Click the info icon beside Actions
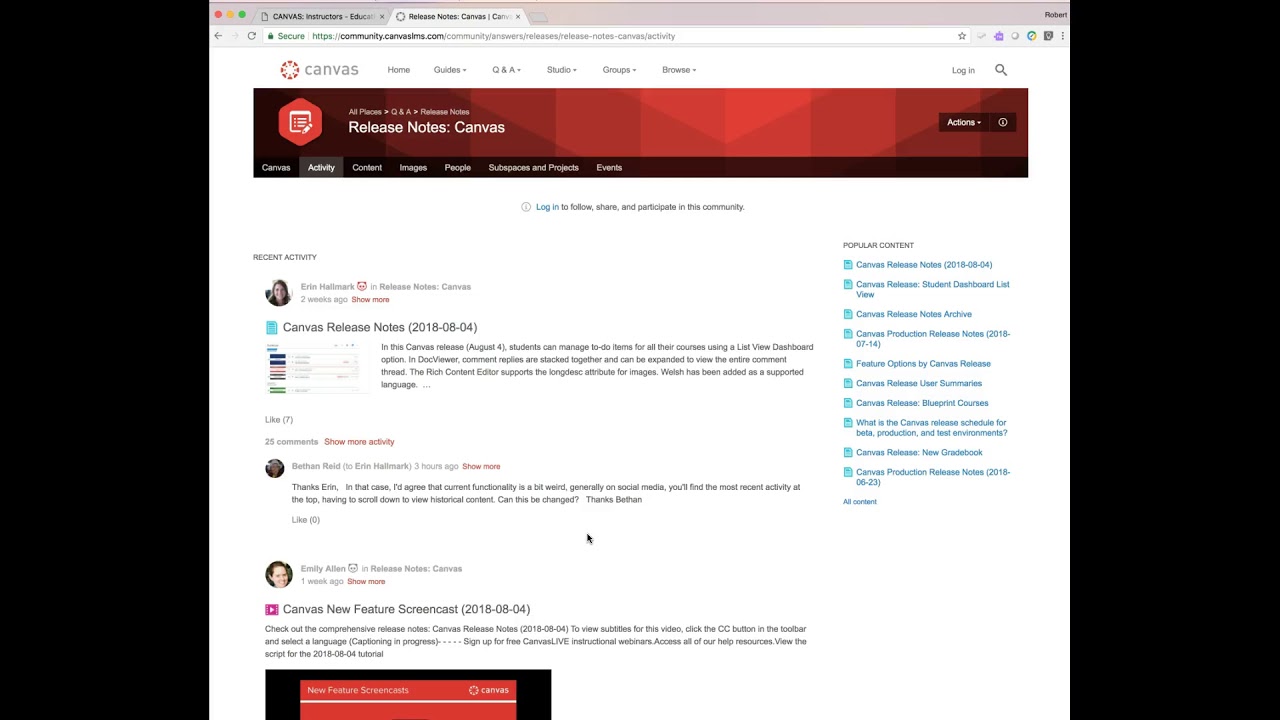 [x=1003, y=122]
